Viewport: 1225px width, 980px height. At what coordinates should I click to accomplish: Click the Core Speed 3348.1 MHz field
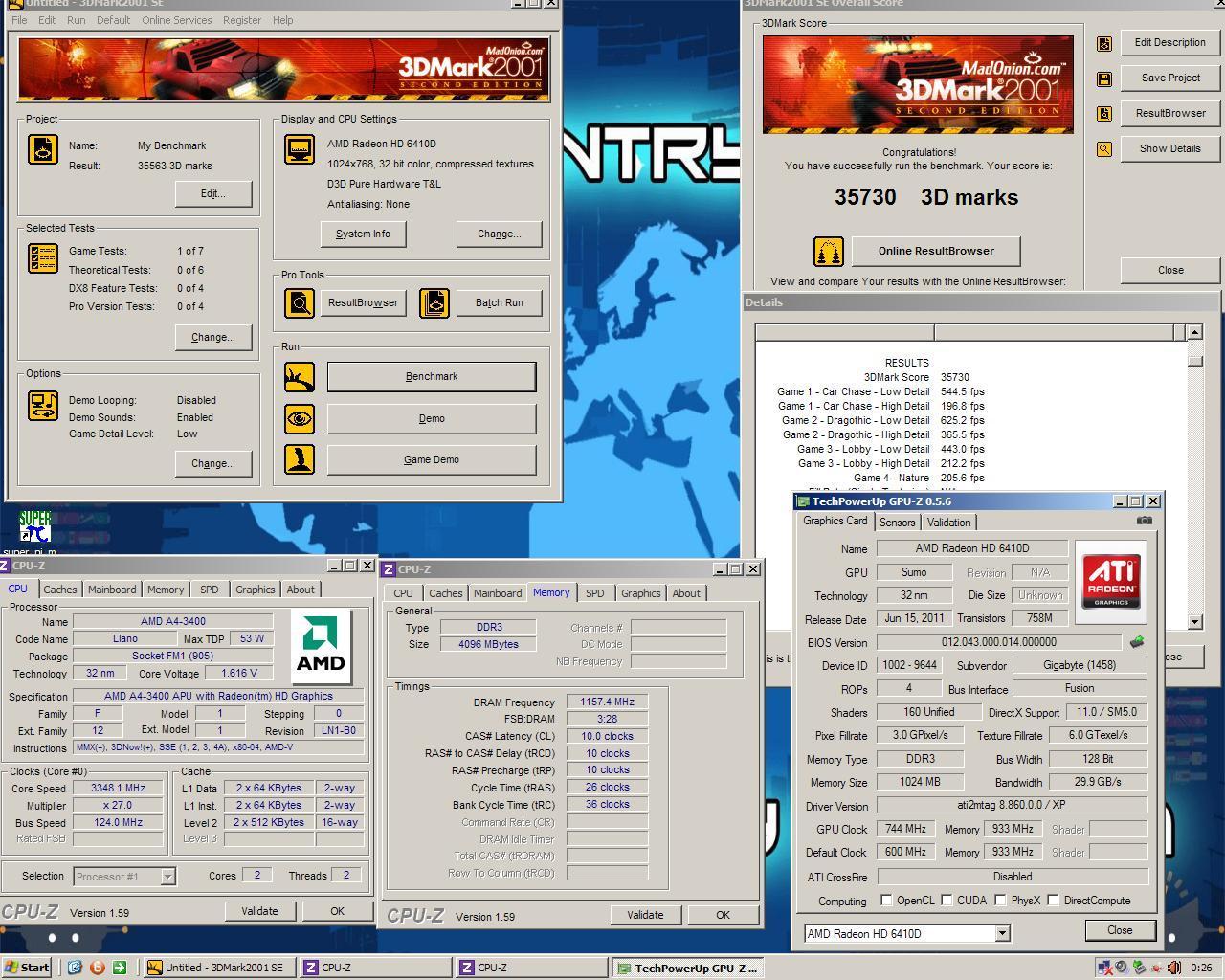119,789
